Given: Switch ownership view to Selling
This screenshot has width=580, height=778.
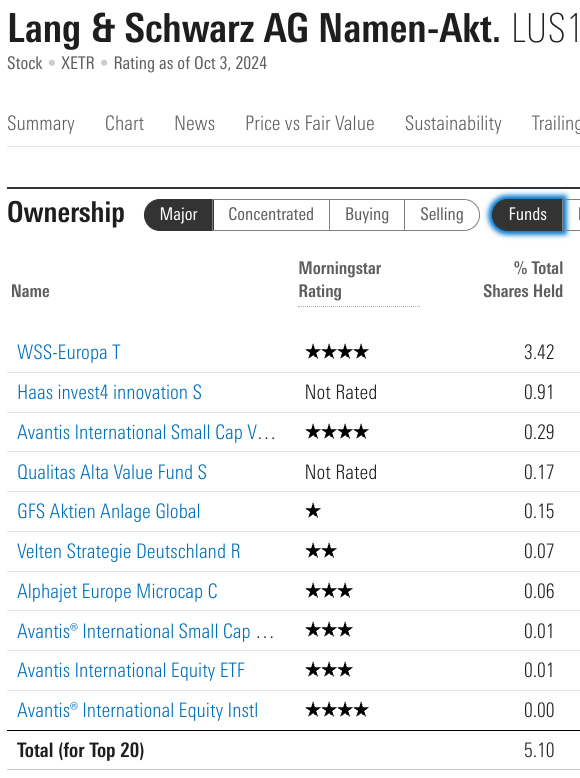Looking at the screenshot, I should [x=442, y=214].
